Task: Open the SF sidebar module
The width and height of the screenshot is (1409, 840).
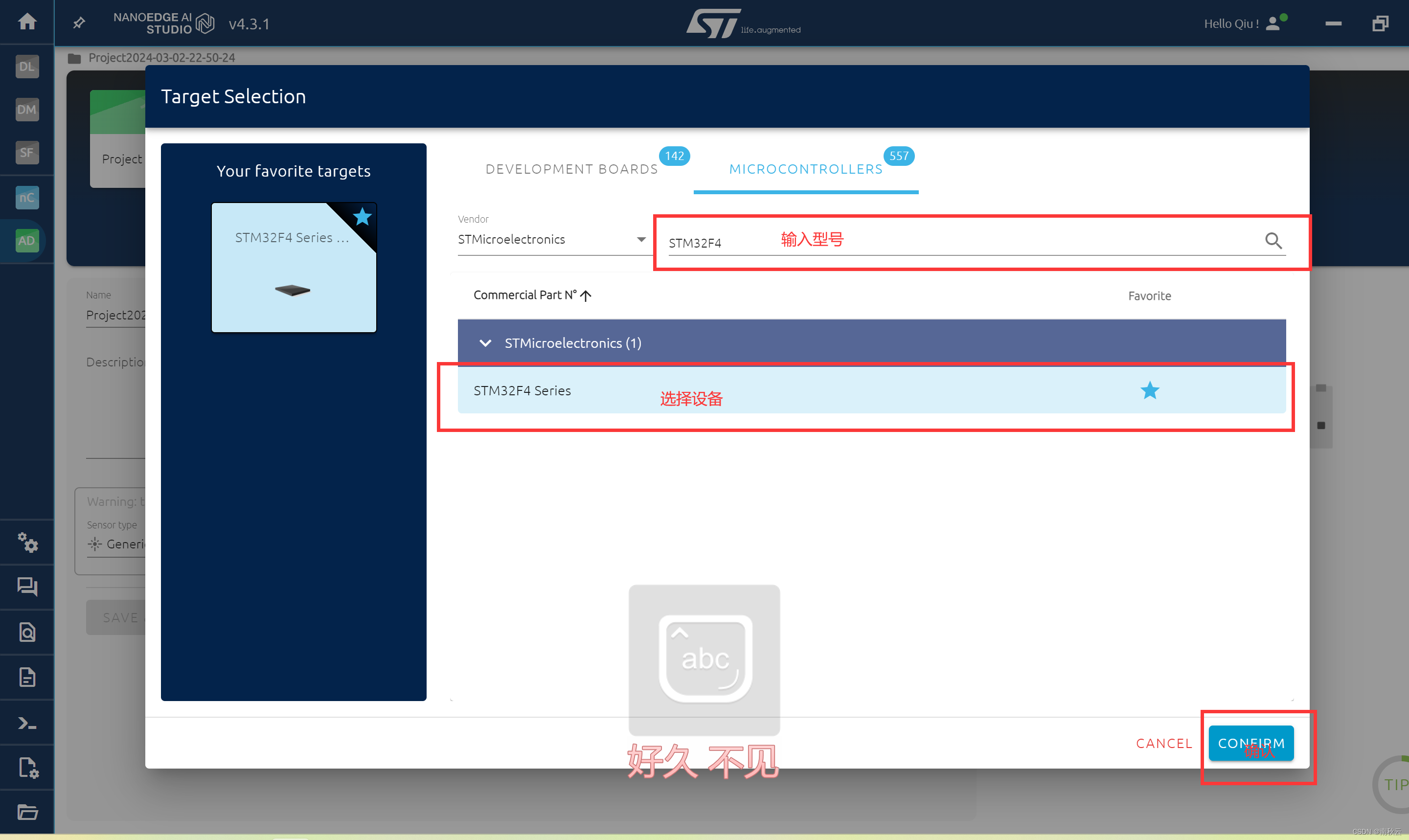Action: [x=26, y=152]
